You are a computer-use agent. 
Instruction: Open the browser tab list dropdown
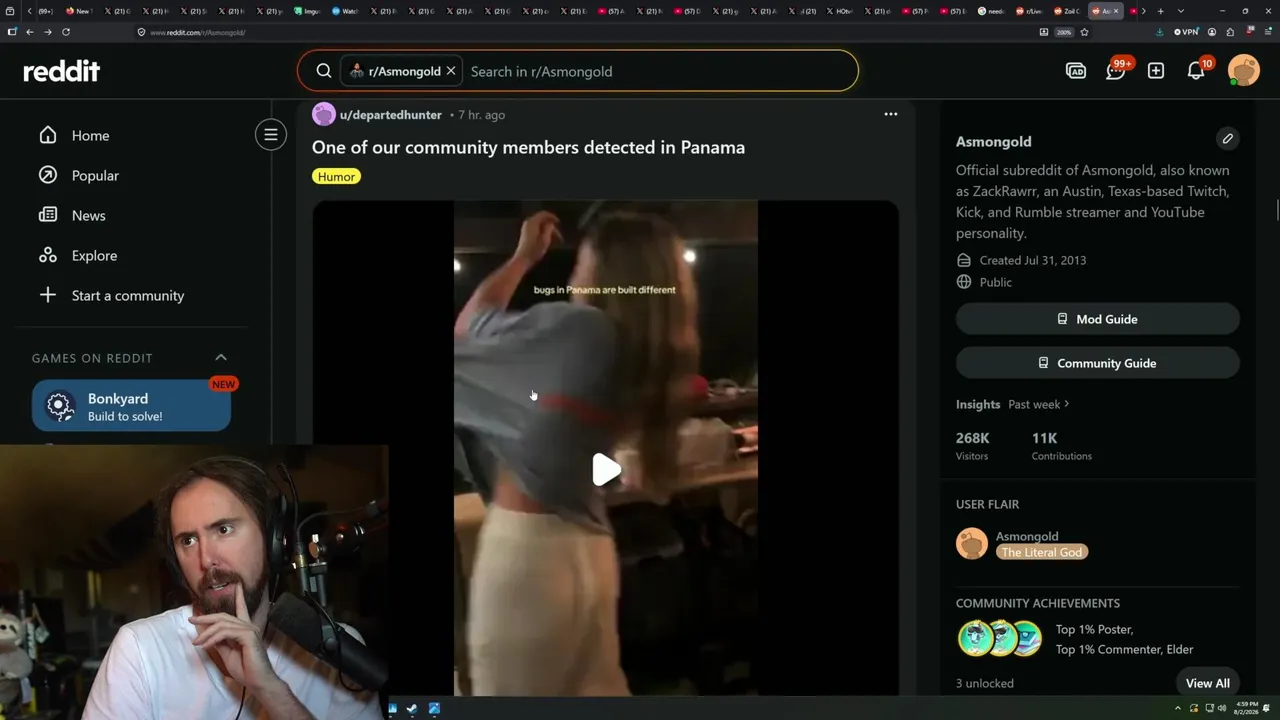click(x=1180, y=11)
